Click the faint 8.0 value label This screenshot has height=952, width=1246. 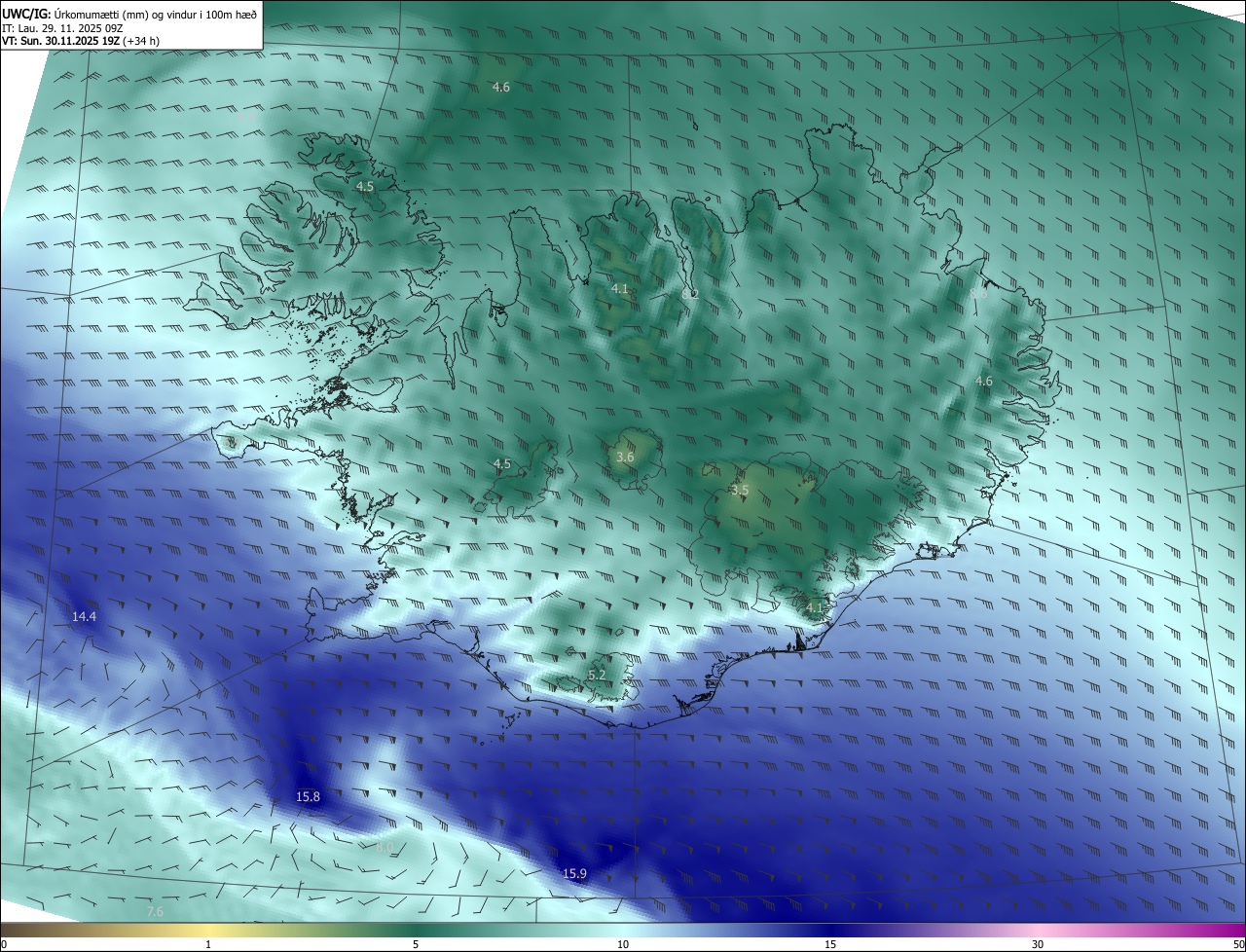(x=385, y=848)
